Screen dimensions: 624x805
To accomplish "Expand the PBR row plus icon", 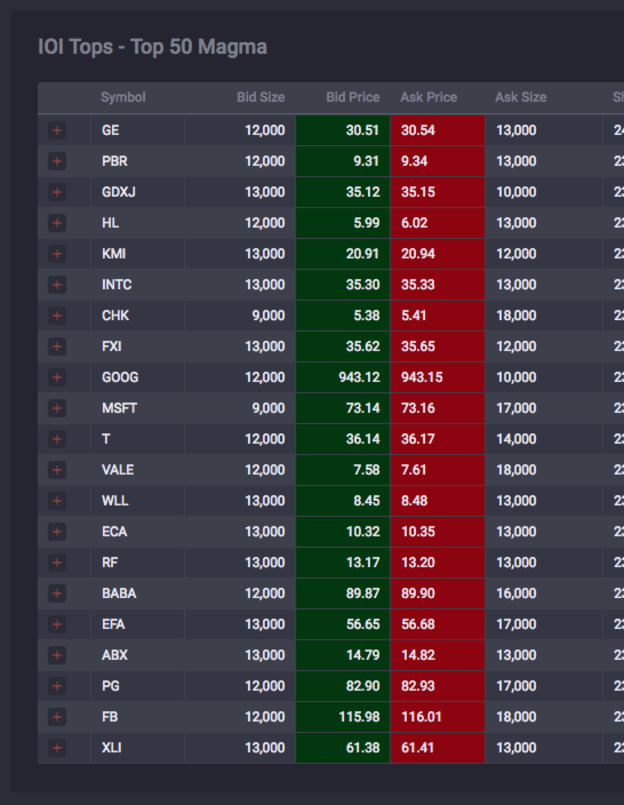I will point(57,161).
